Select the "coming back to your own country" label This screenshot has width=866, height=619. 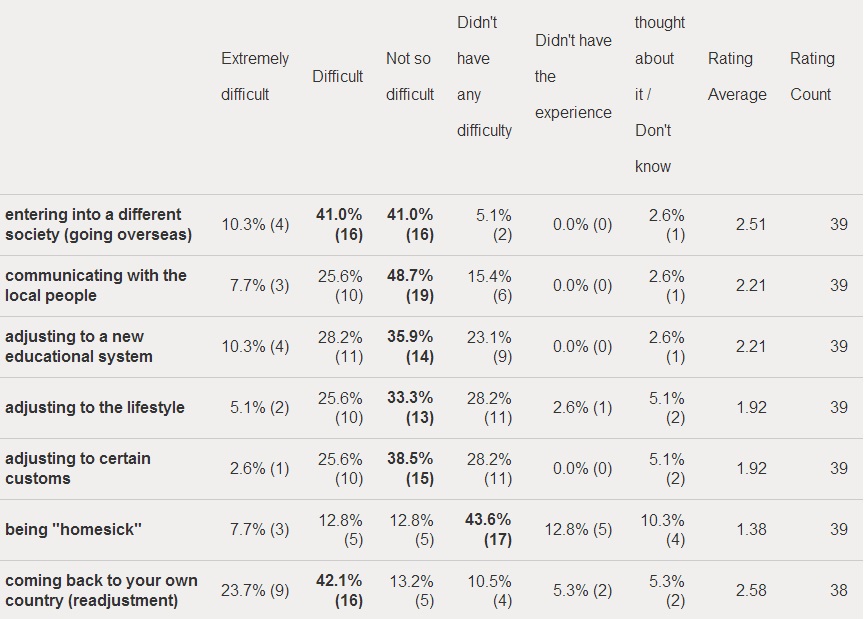click(101, 590)
